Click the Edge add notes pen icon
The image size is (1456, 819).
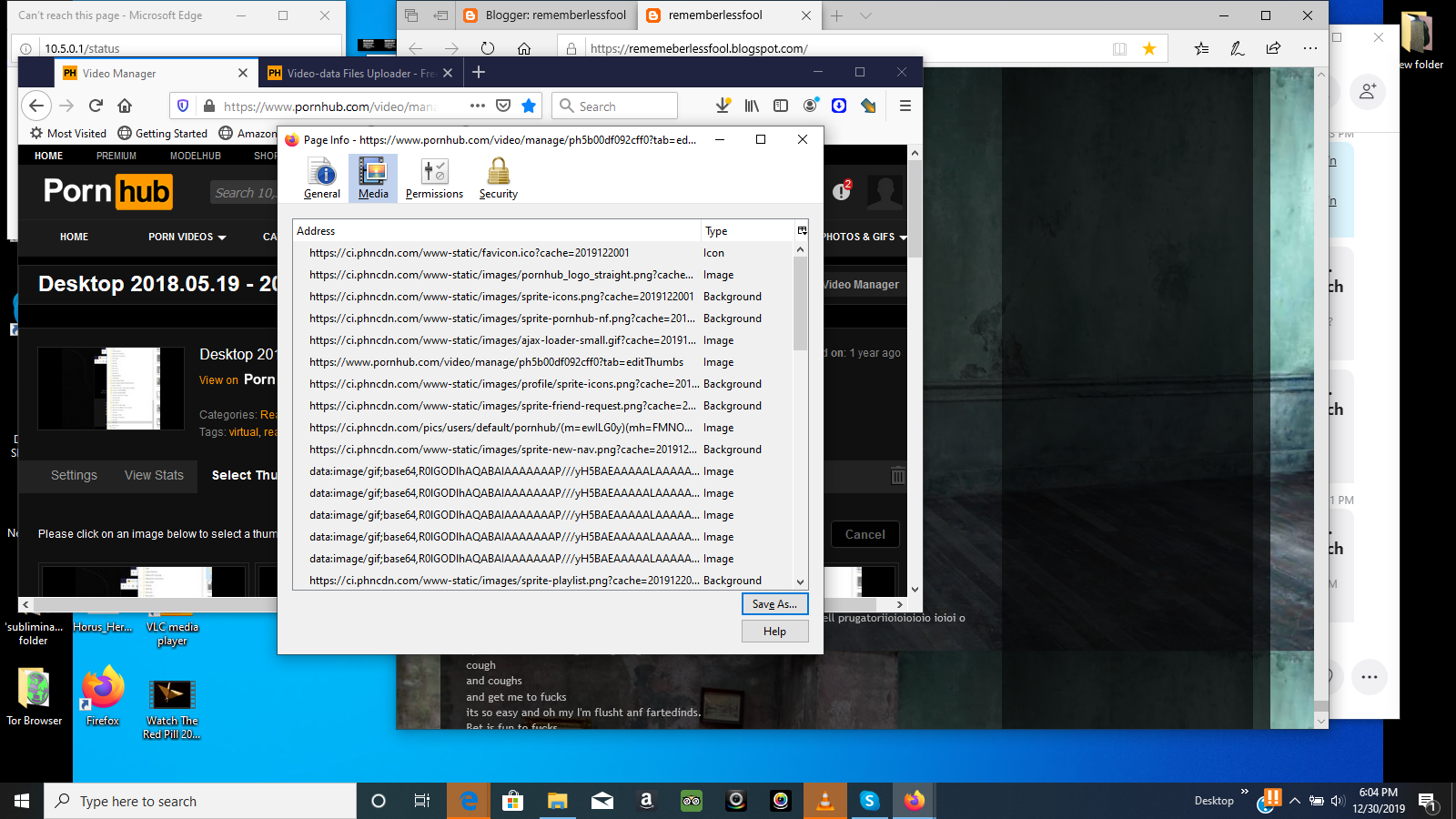pos(1237,48)
